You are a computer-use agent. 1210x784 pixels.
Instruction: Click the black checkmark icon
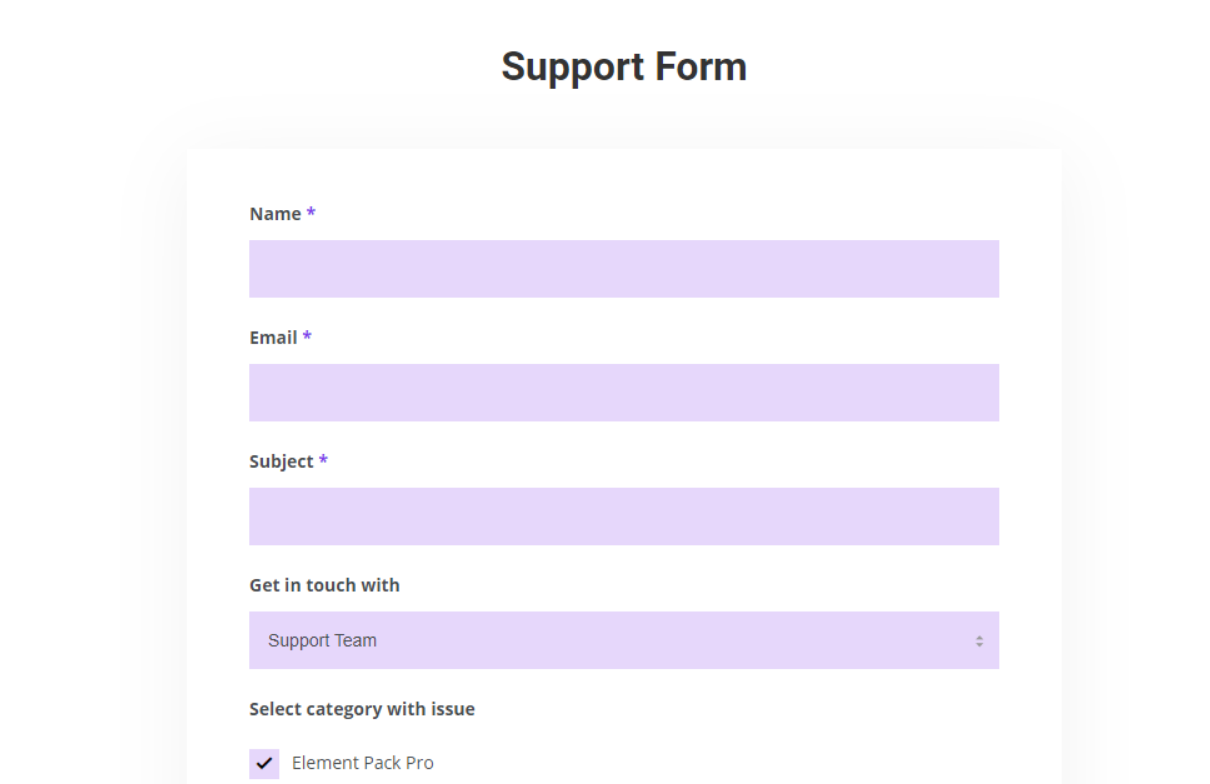tap(264, 763)
